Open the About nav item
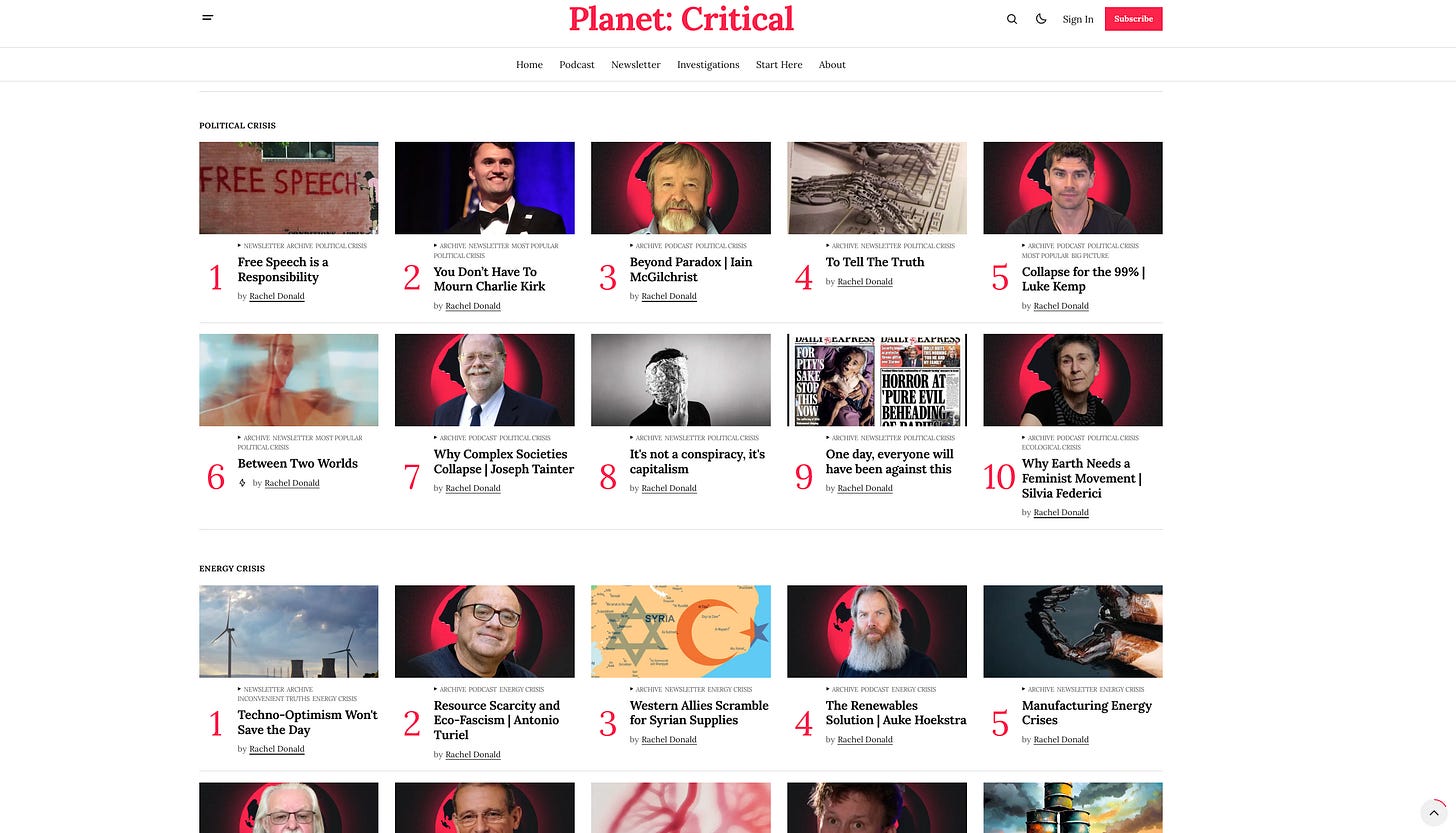This screenshot has height=833, width=1456. [x=832, y=64]
